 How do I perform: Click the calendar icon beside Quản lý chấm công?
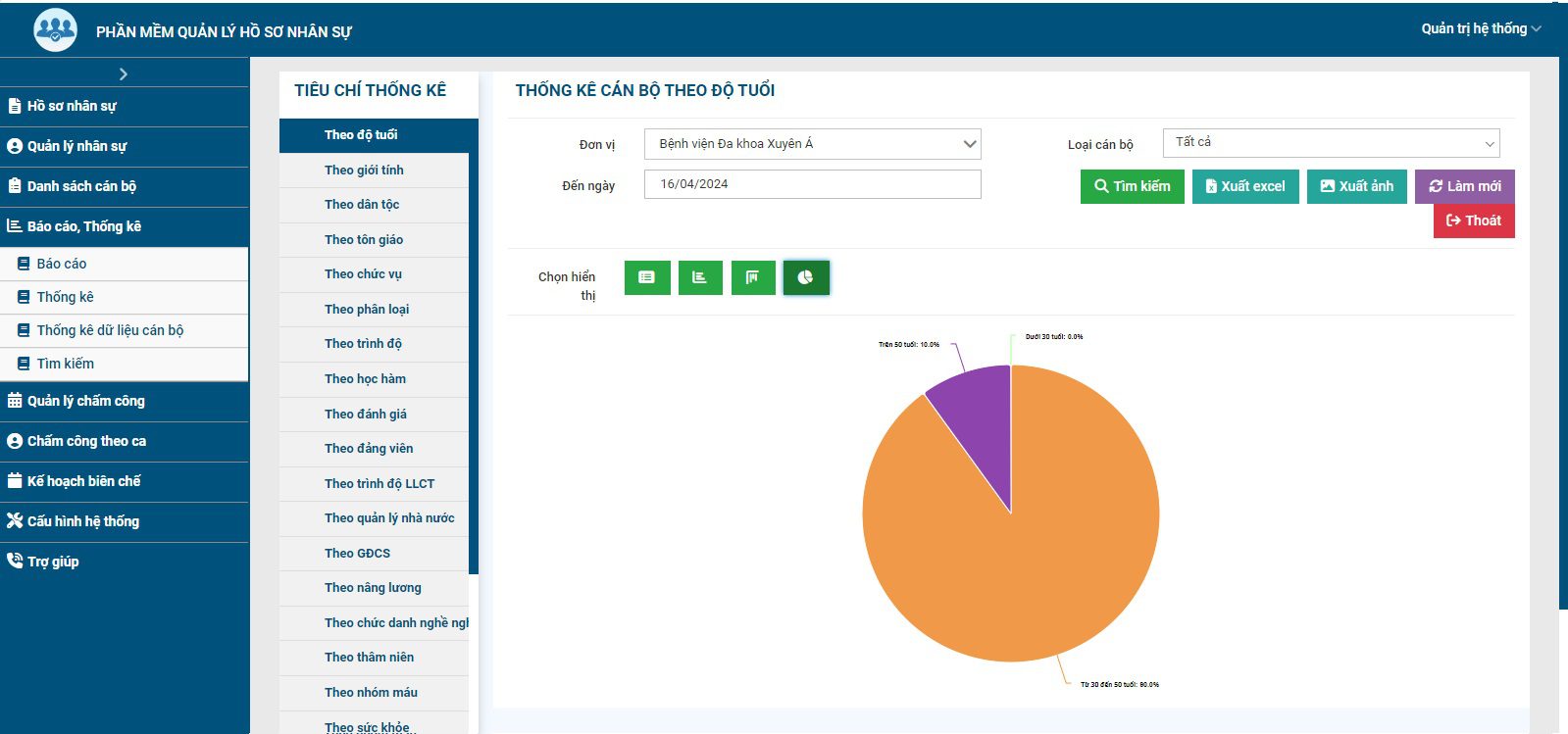(x=15, y=401)
